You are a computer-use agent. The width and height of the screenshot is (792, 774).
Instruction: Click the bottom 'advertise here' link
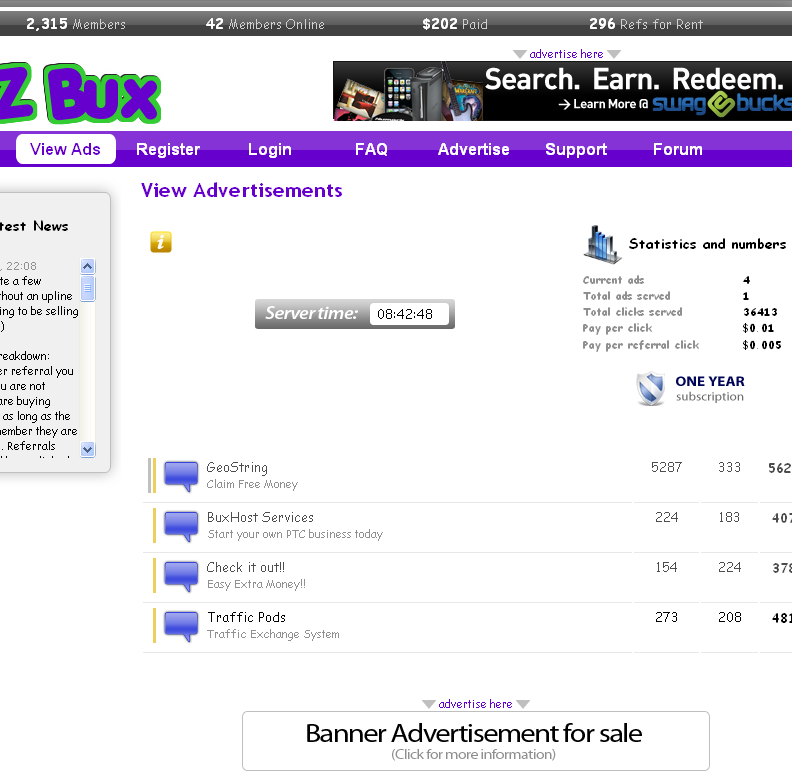475,704
